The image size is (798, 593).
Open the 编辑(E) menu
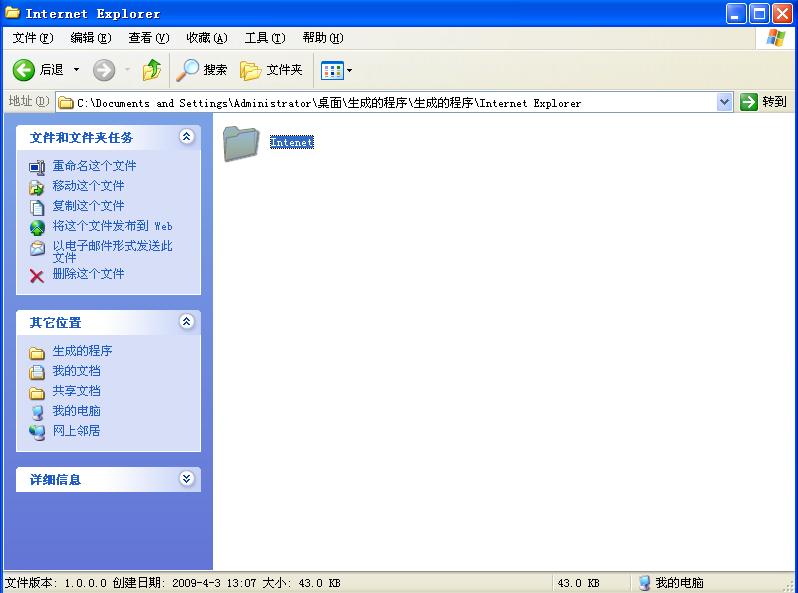[91, 38]
